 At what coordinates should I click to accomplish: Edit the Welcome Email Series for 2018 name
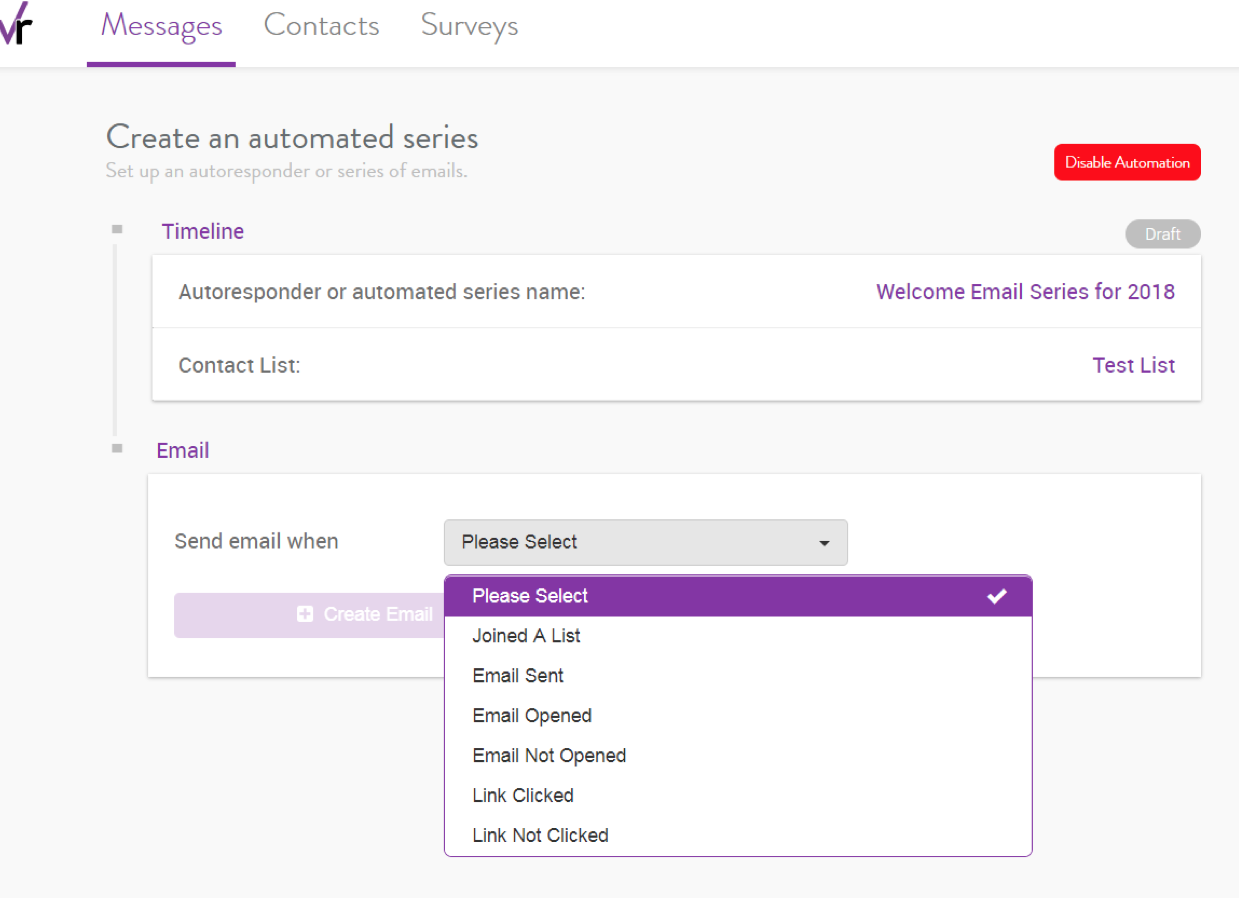point(1025,291)
